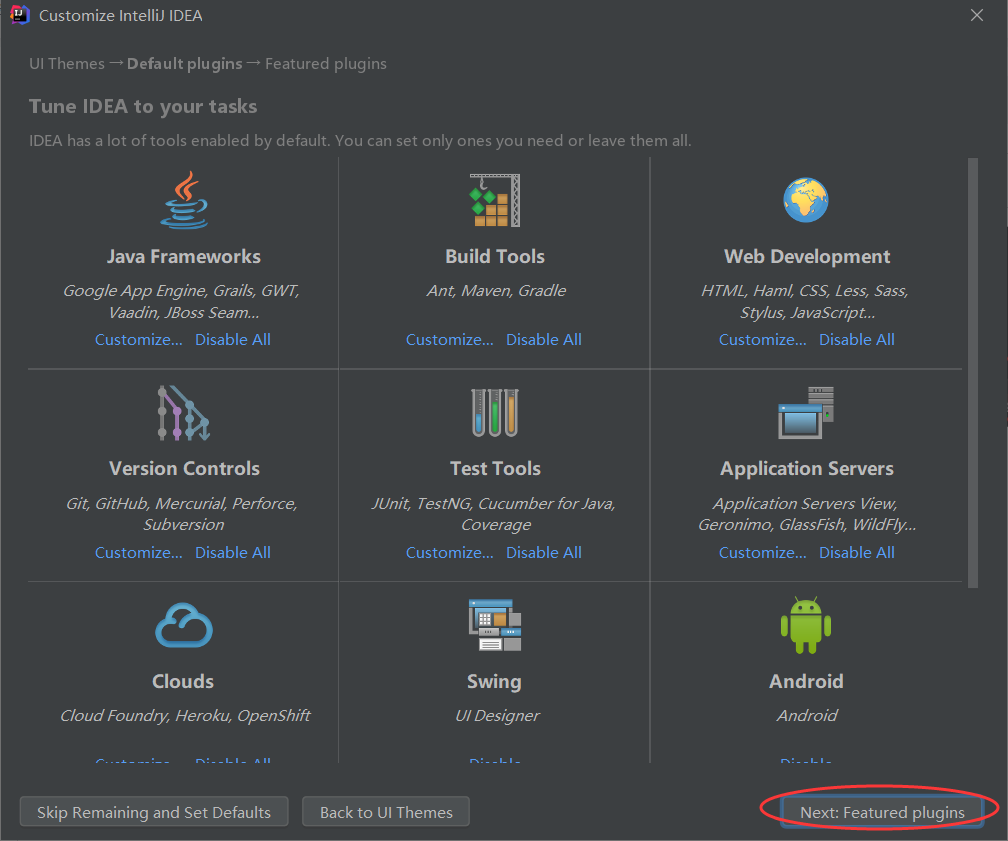Click 'Ant, Maven, Gradle' description

tap(496, 291)
